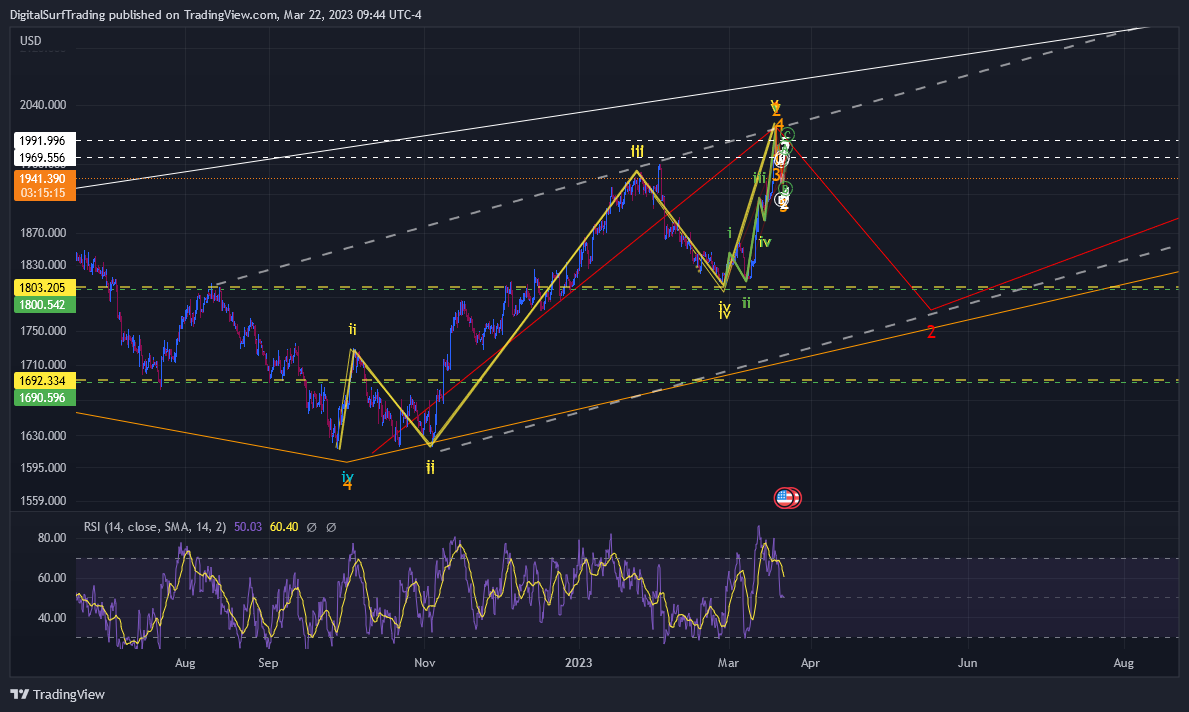Click the 1559.000 price axis value

(x=42, y=501)
